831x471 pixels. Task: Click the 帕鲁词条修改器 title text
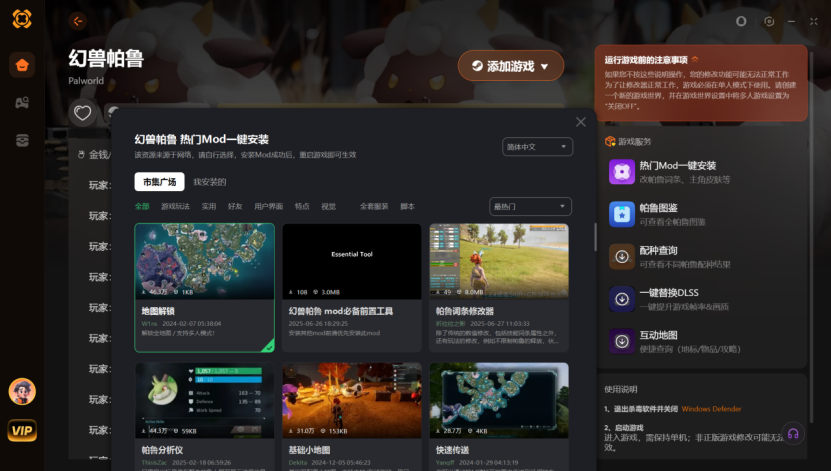[x=465, y=311]
